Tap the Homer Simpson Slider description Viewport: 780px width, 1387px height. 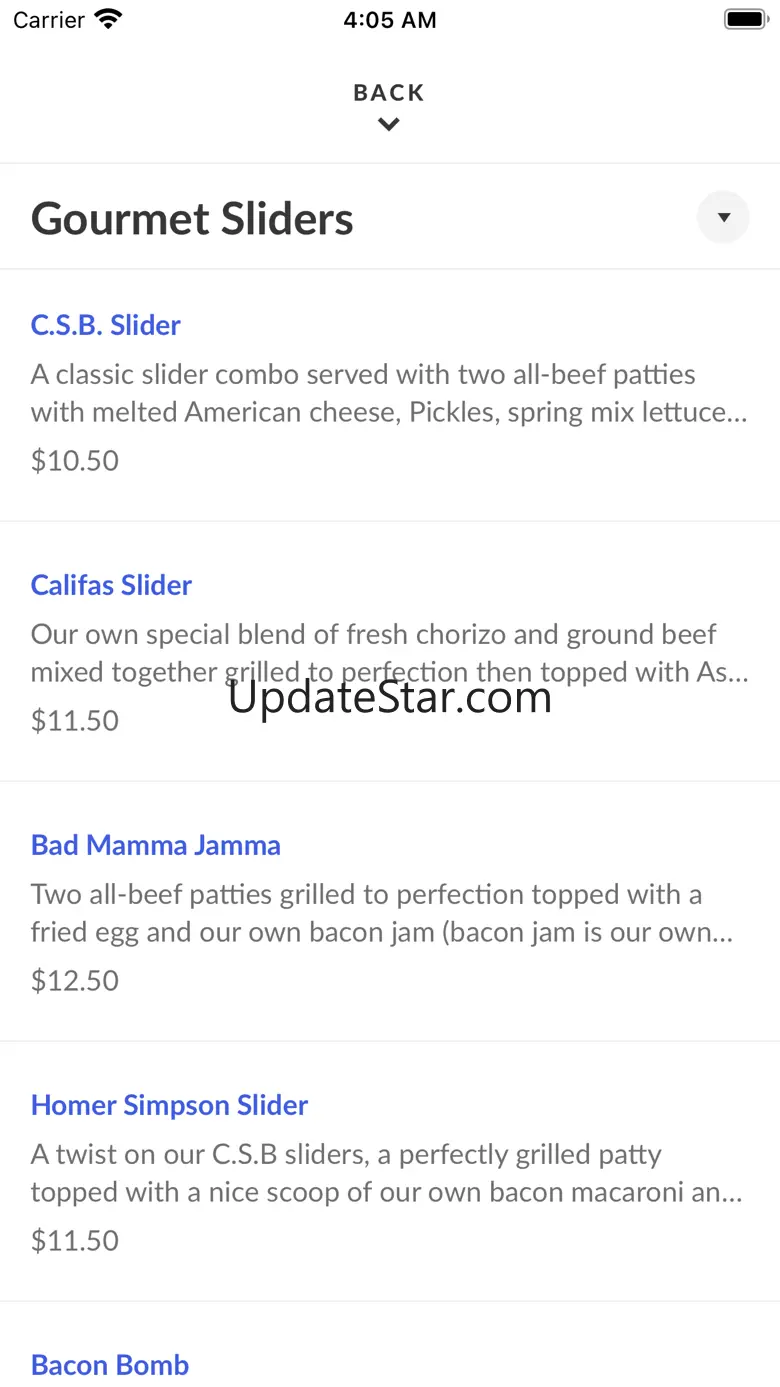(x=386, y=1173)
